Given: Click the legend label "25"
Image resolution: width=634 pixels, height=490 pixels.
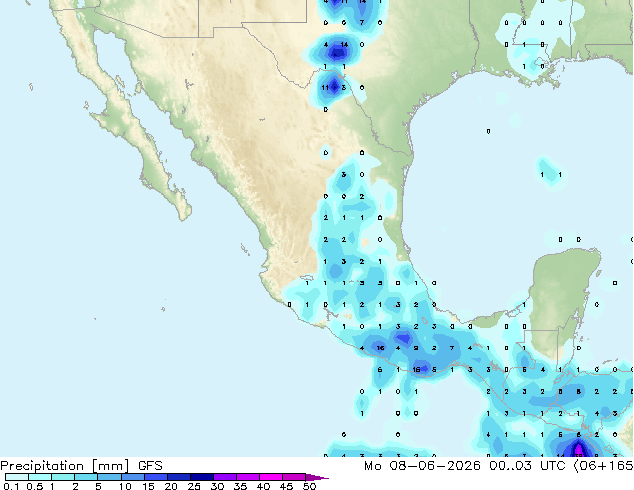Looking at the screenshot, I should click(x=194, y=486).
